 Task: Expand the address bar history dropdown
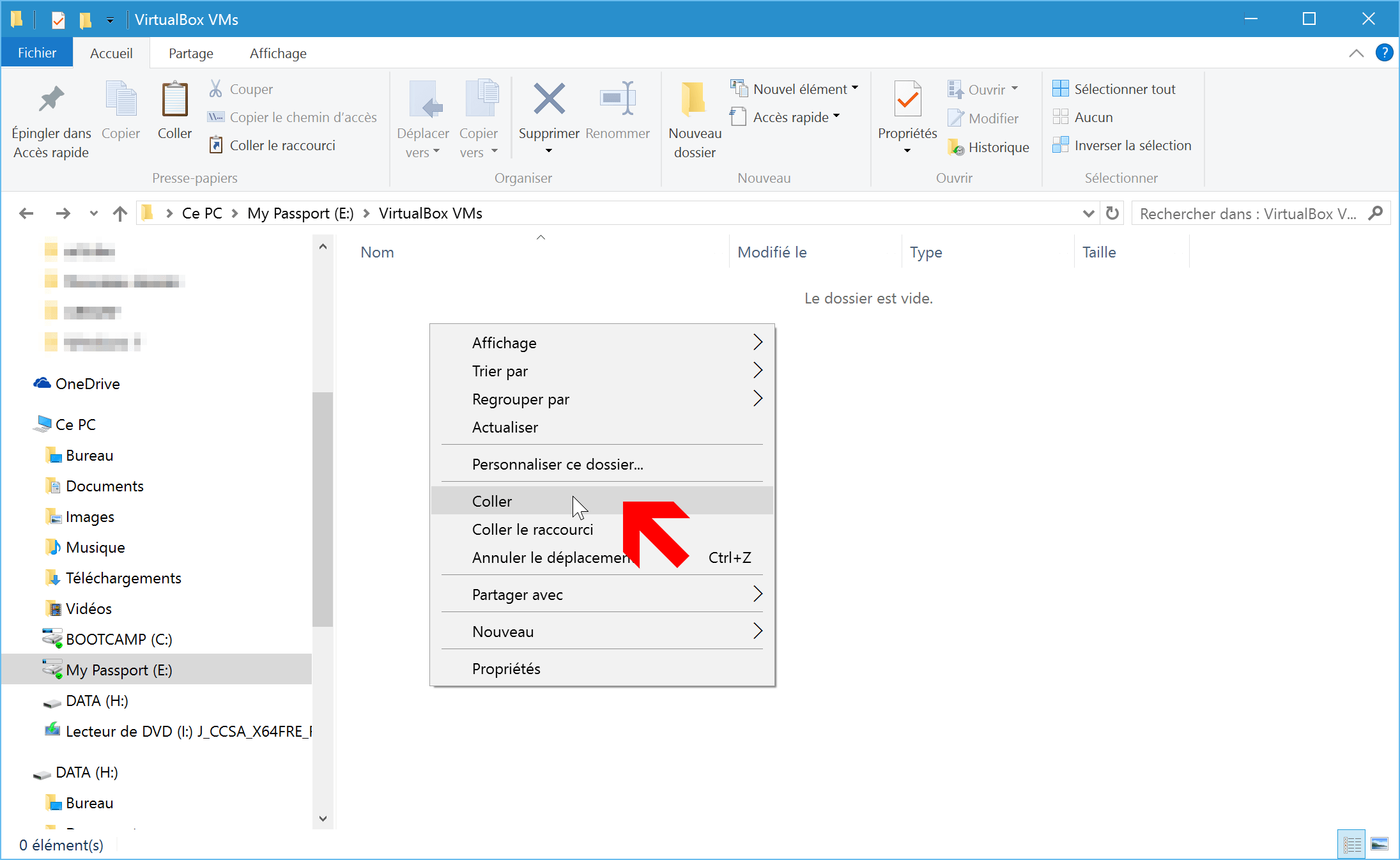pyautogui.click(x=1088, y=213)
